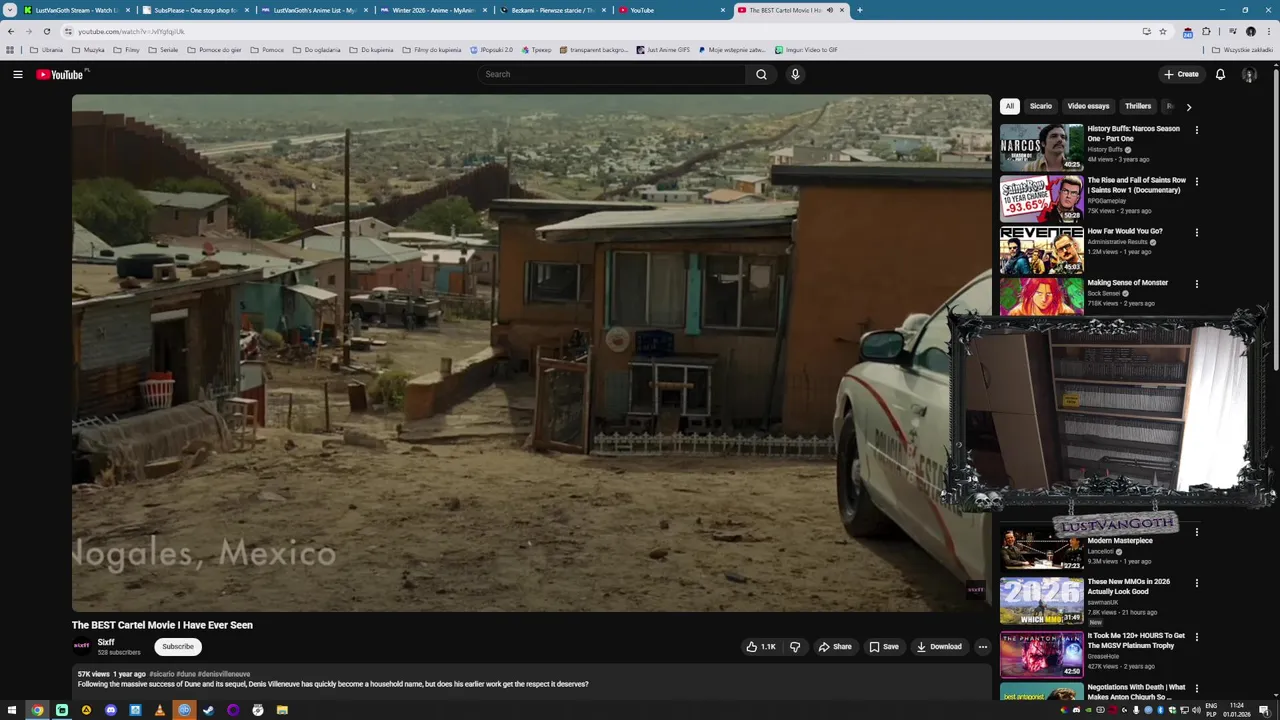Open the Sixff channel avatar

[81, 646]
